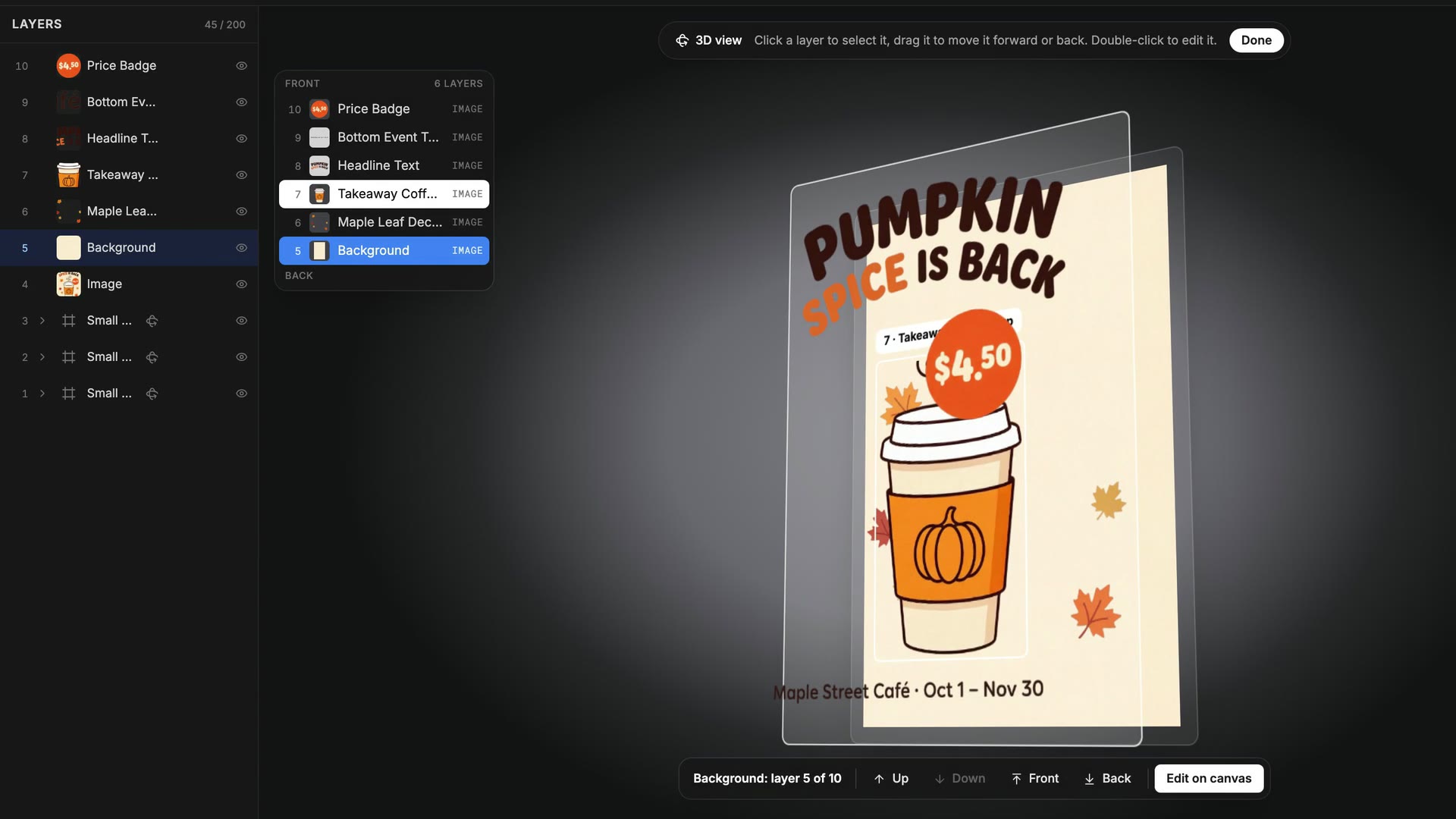Click Background icon in Front/Back list
The height and width of the screenshot is (819, 1456).
pos(319,250)
